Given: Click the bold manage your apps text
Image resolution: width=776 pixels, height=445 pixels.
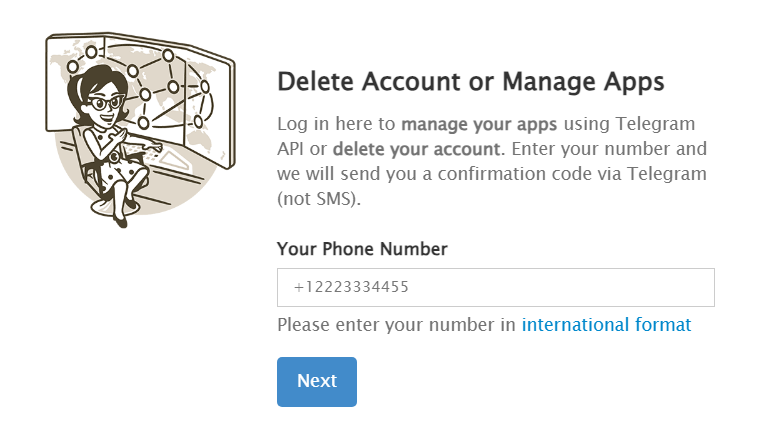Looking at the screenshot, I should click(479, 124).
